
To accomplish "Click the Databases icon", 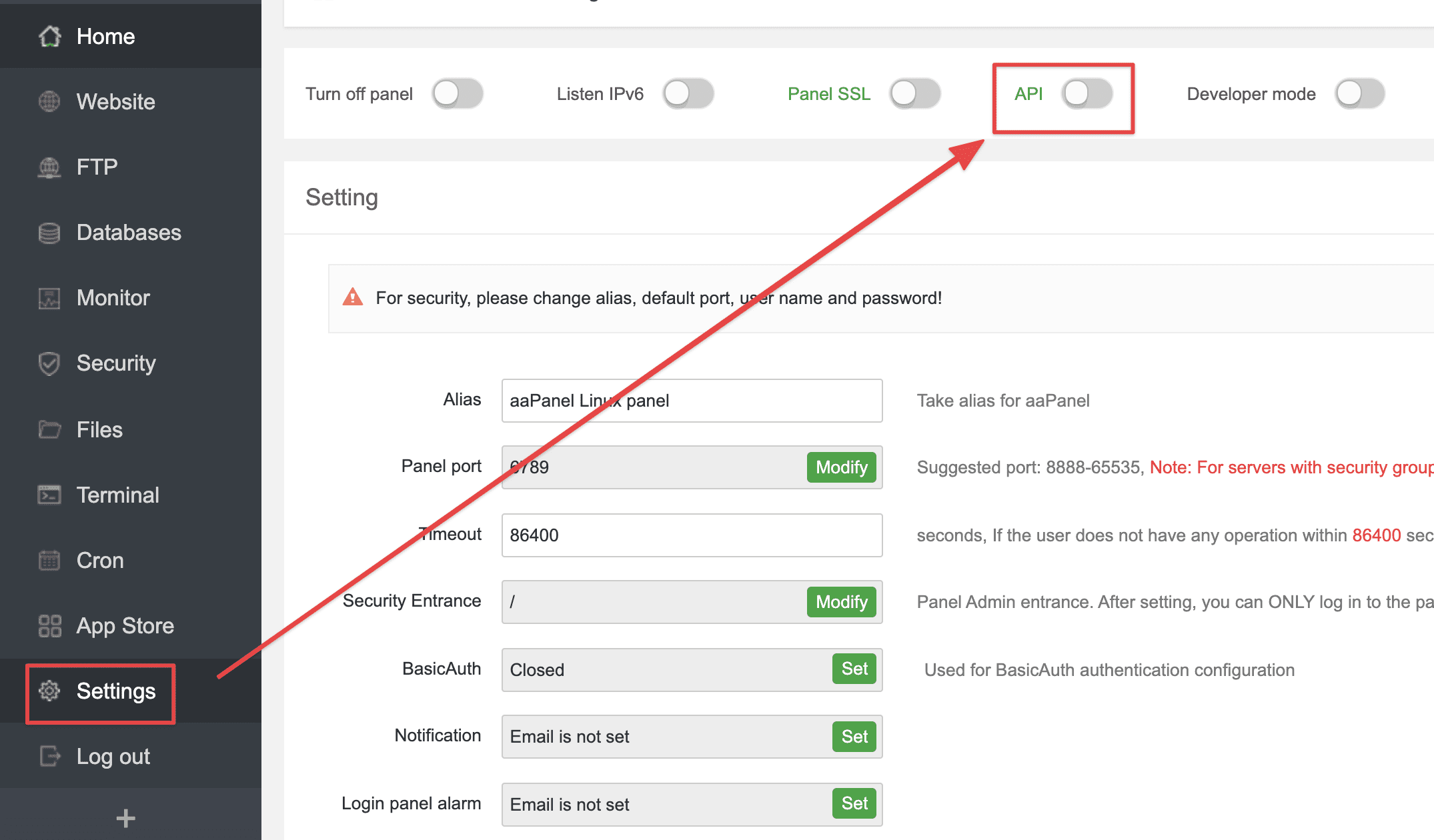I will pyautogui.click(x=49, y=232).
